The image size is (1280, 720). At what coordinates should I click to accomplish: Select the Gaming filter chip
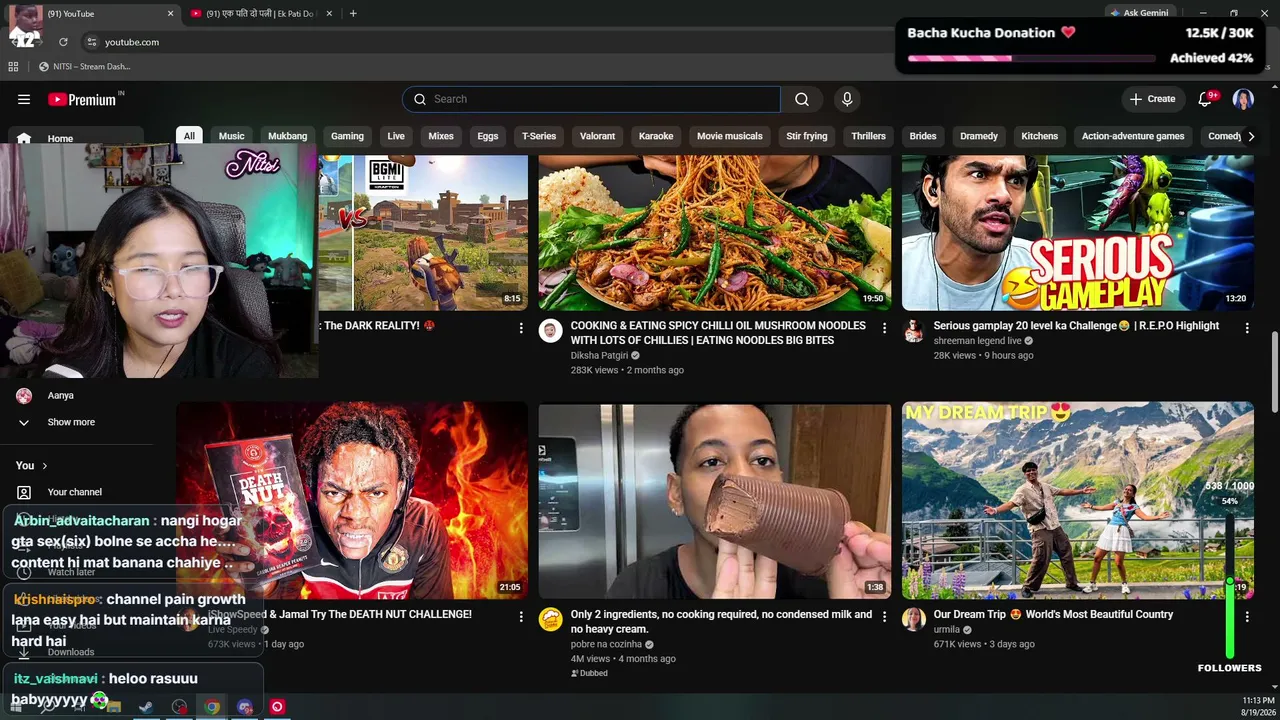347,136
